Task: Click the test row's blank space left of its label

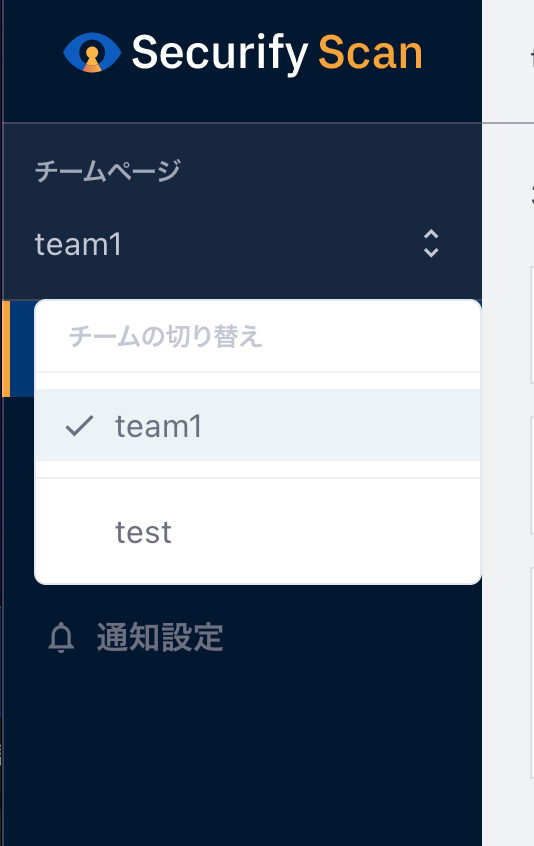Action: (74, 532)
